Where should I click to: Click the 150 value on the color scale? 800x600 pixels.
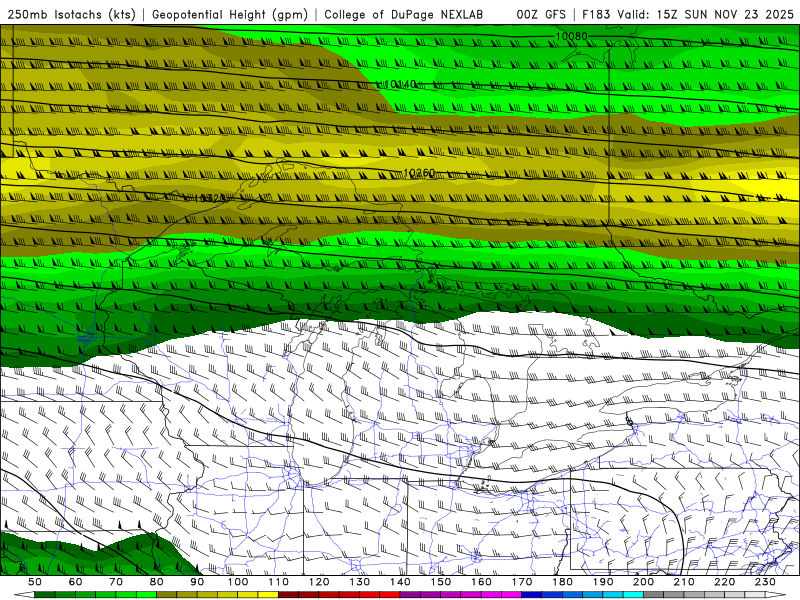pos(441,582)
